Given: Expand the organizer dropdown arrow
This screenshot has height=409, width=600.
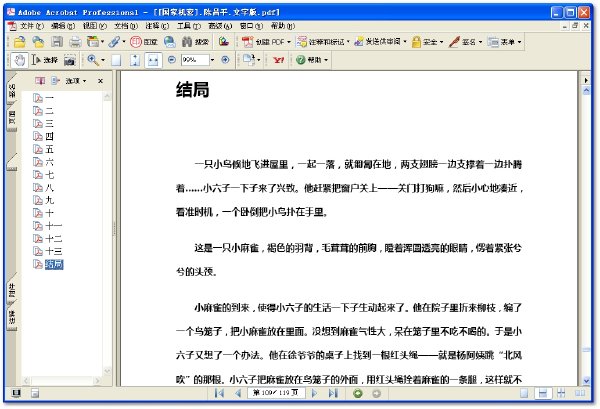Looking at the screenshot, I should tap(102, 42).
